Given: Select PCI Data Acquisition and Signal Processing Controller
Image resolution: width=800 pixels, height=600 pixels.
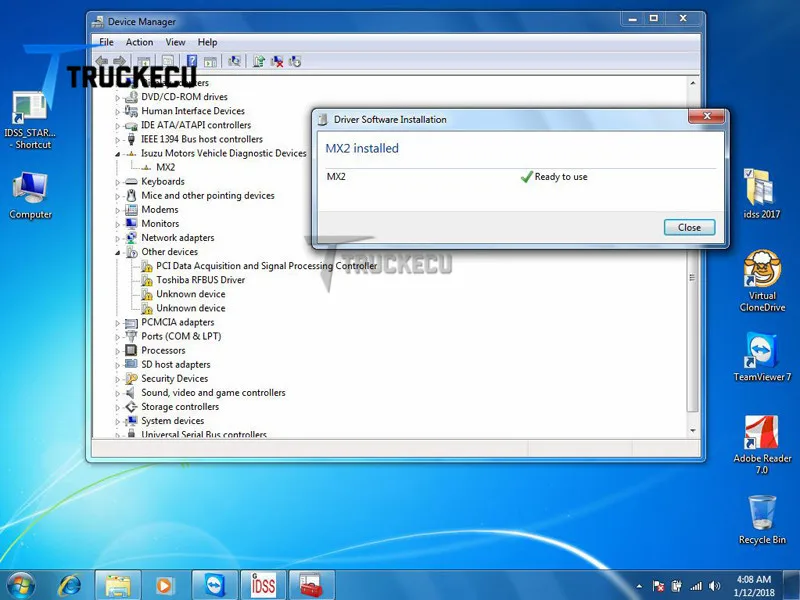Looking at the screenshot, I should tap(266, 266).
